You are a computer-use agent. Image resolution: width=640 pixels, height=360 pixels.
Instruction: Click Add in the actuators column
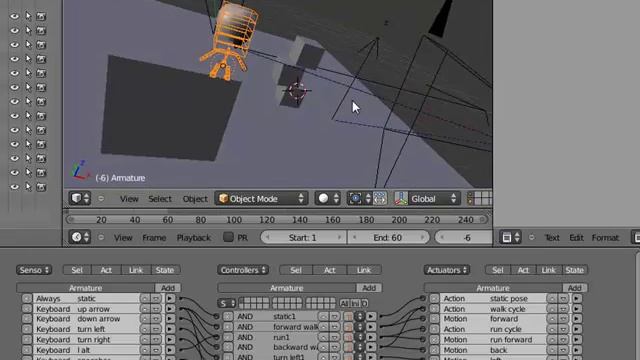click(575, 288)
